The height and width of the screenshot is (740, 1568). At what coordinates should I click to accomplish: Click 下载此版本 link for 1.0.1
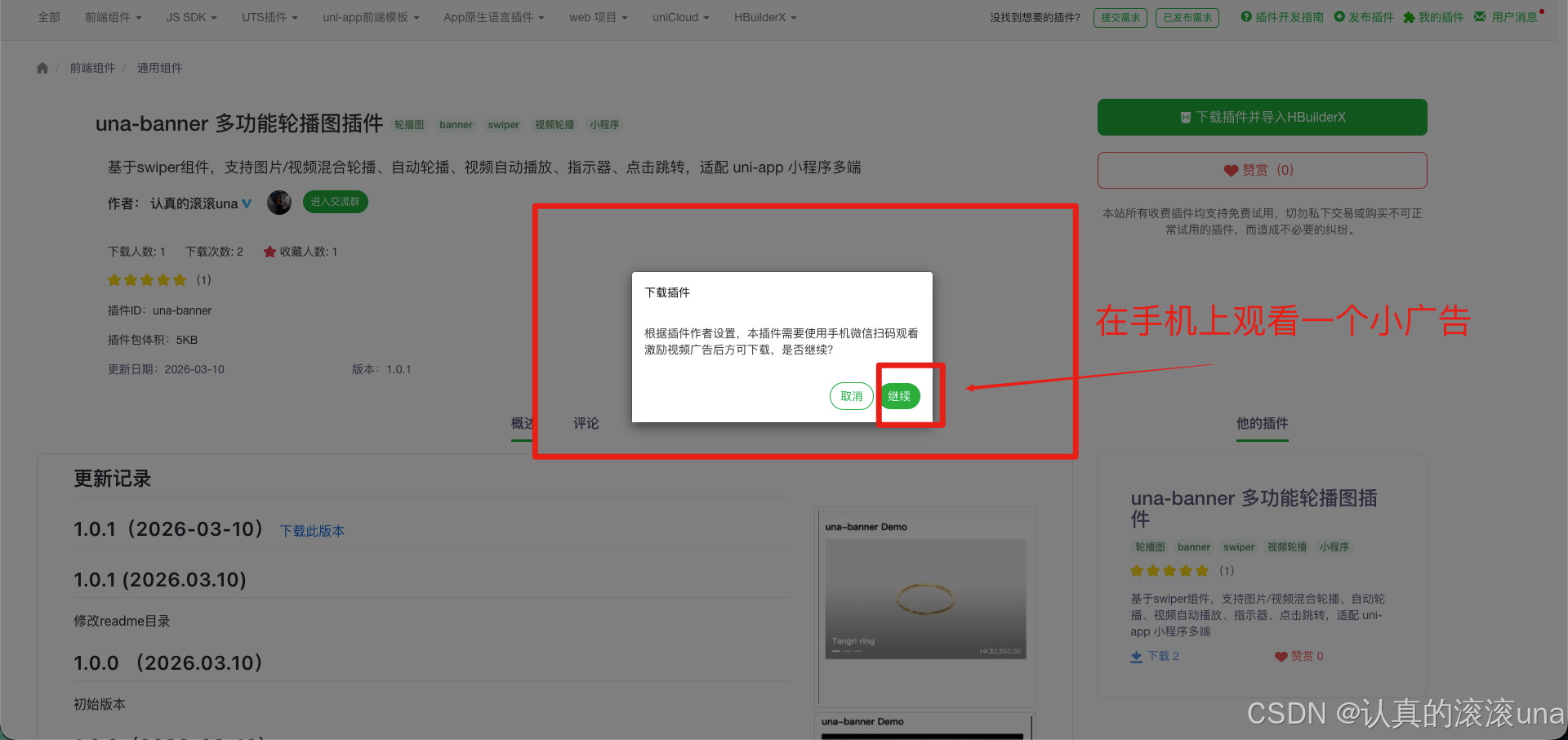tap(312, 531)
